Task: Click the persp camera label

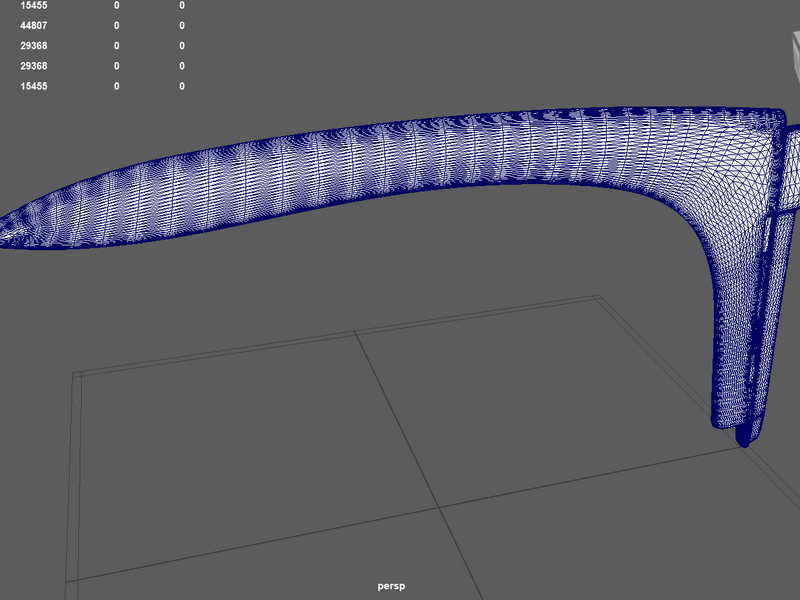Action: coord(391,586)
